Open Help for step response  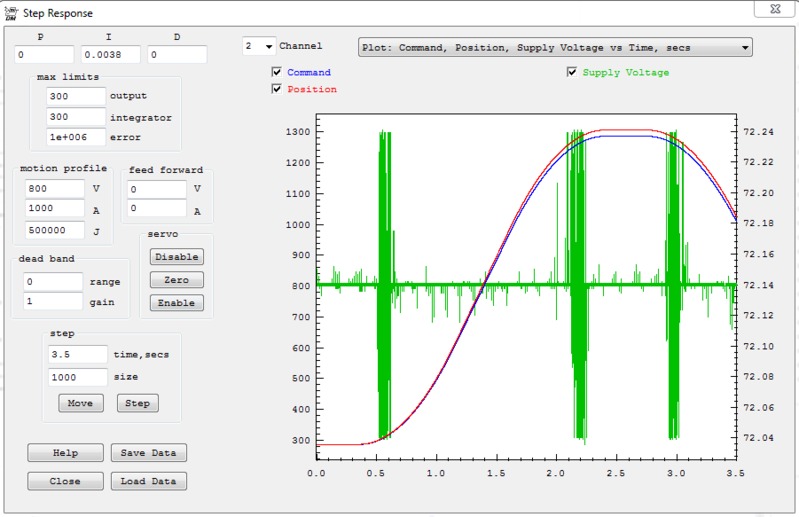pos(65,453)
